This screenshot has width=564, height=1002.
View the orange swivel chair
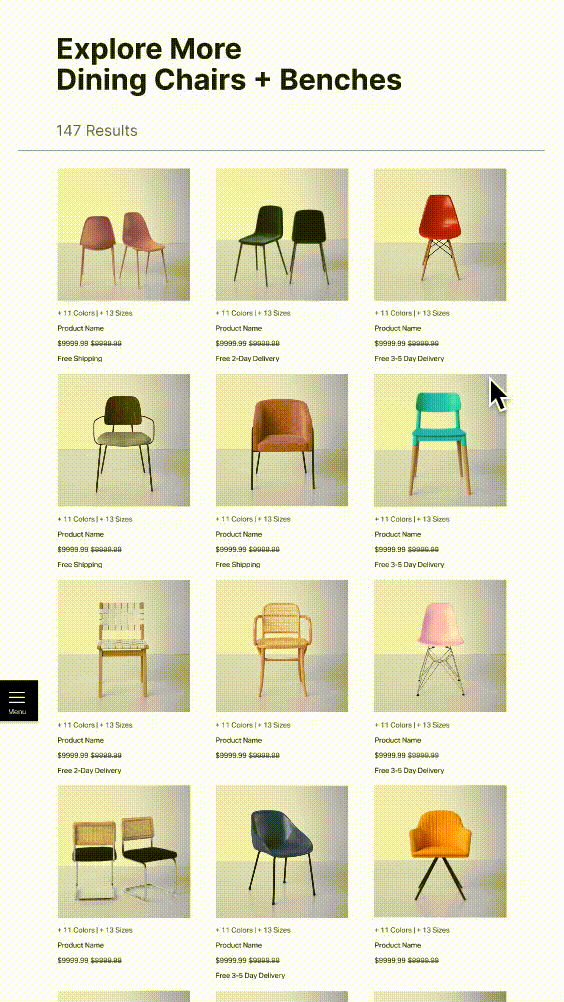[440, 851]
